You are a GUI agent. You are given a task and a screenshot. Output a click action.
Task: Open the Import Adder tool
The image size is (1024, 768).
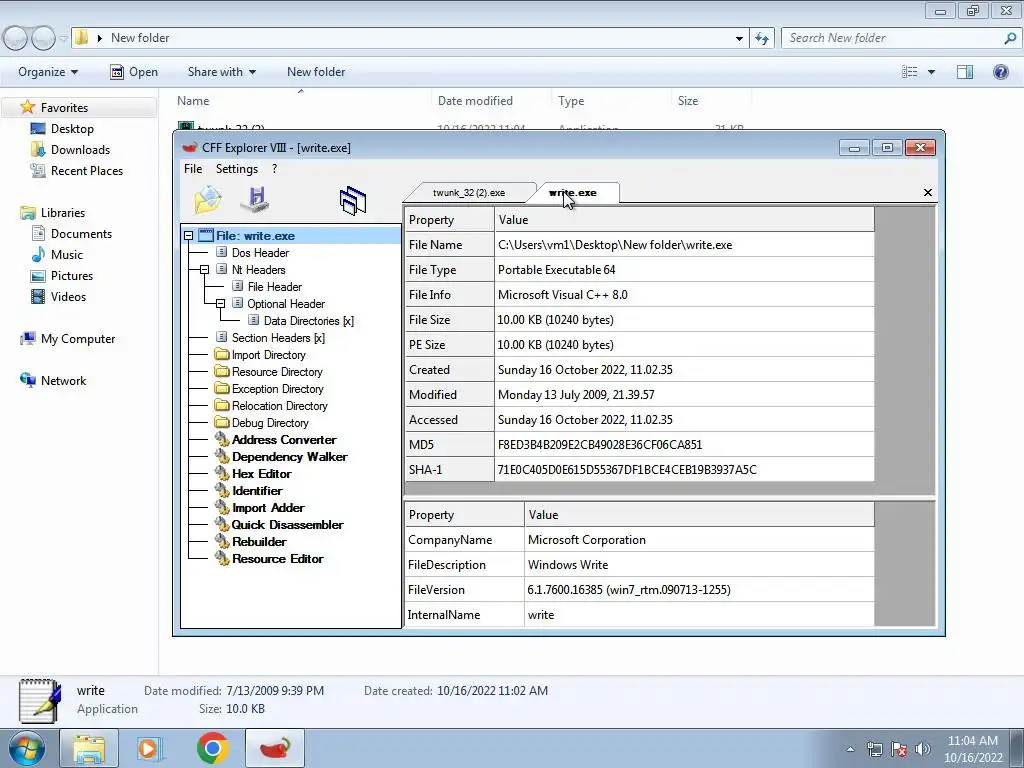pos(268,507)
